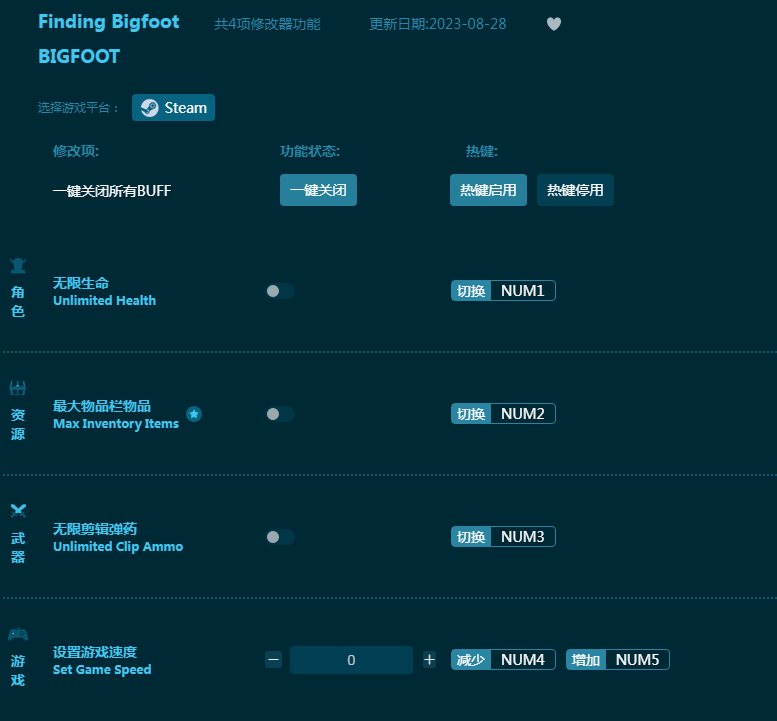Click the heart favorite icon

point(554,24)
